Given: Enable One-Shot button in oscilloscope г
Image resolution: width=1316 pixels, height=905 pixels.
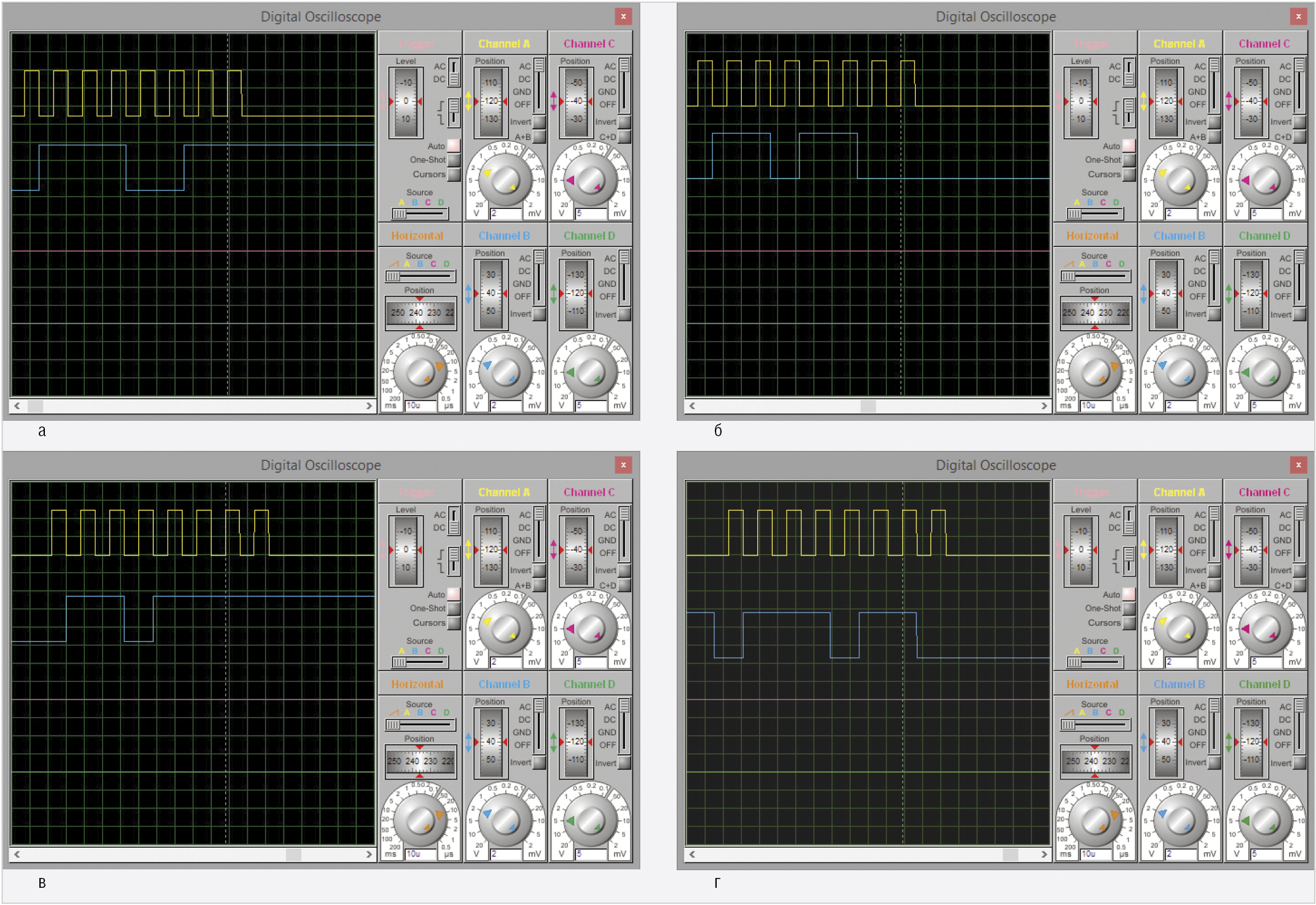Looking at the screenshot, I should [x=1129, y=608].
